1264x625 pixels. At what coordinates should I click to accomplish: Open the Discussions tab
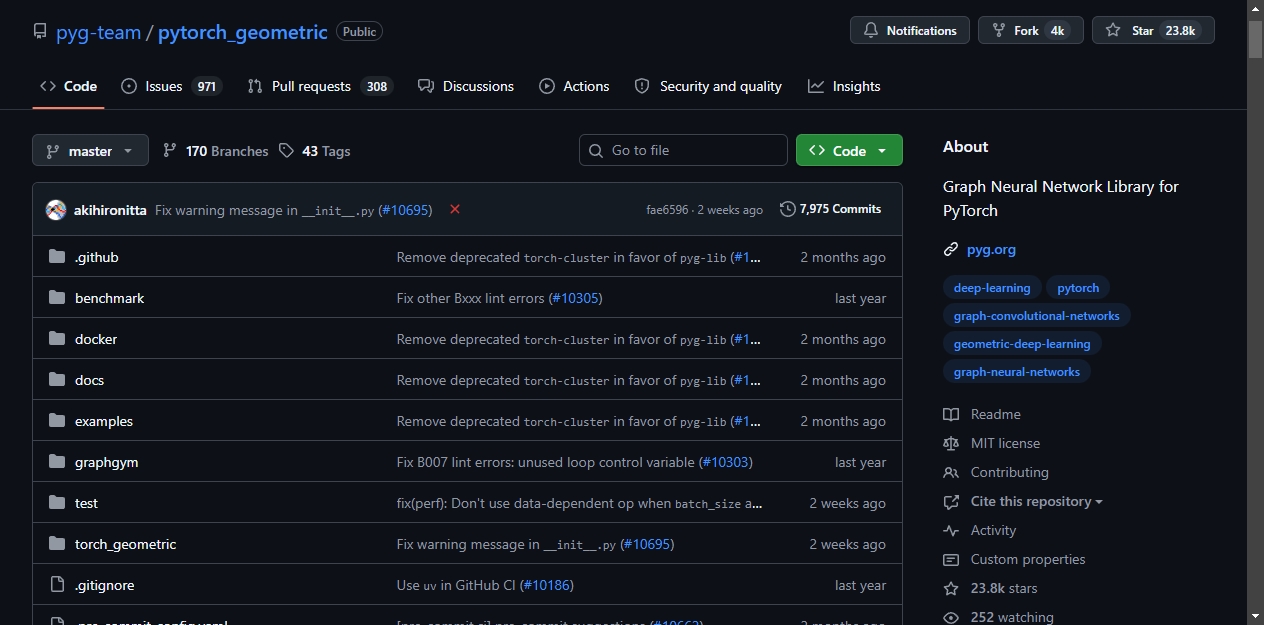click(x=466, y=86)
